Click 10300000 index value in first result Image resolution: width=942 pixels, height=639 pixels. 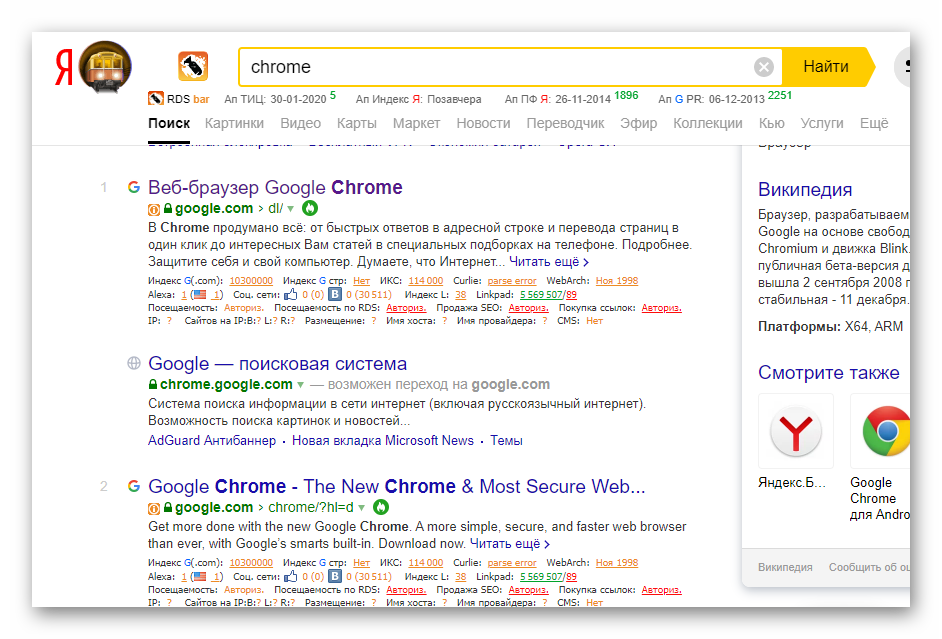(251, 280)
